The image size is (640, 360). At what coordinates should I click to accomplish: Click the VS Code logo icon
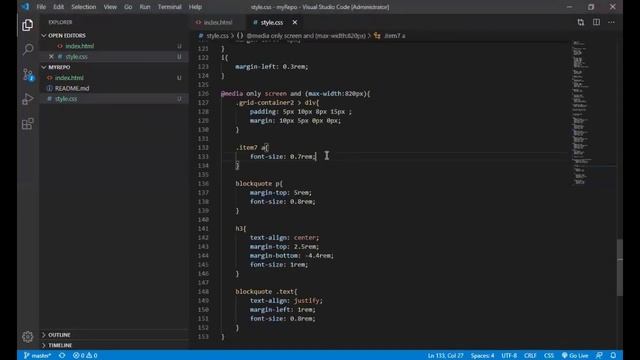click(x=25, y=7)
